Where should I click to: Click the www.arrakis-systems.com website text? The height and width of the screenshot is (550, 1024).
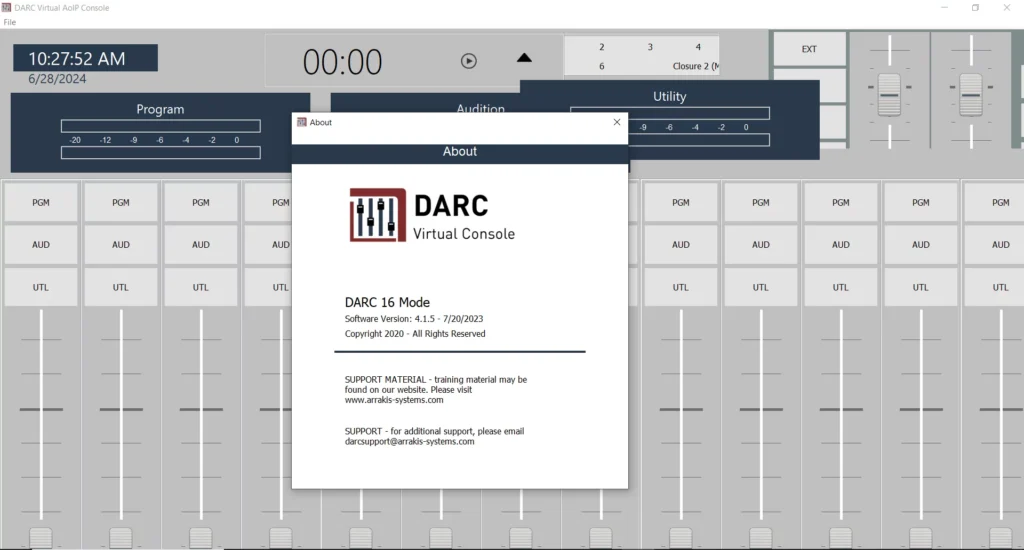click(x=394, y=400)
